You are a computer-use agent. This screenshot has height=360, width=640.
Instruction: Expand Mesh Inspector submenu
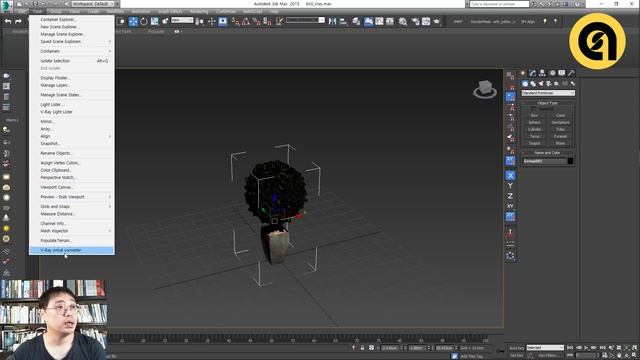click(71, 231)
